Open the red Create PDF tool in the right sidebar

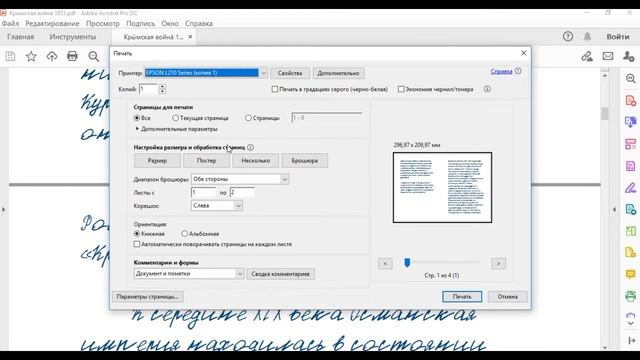pos(631,100)
